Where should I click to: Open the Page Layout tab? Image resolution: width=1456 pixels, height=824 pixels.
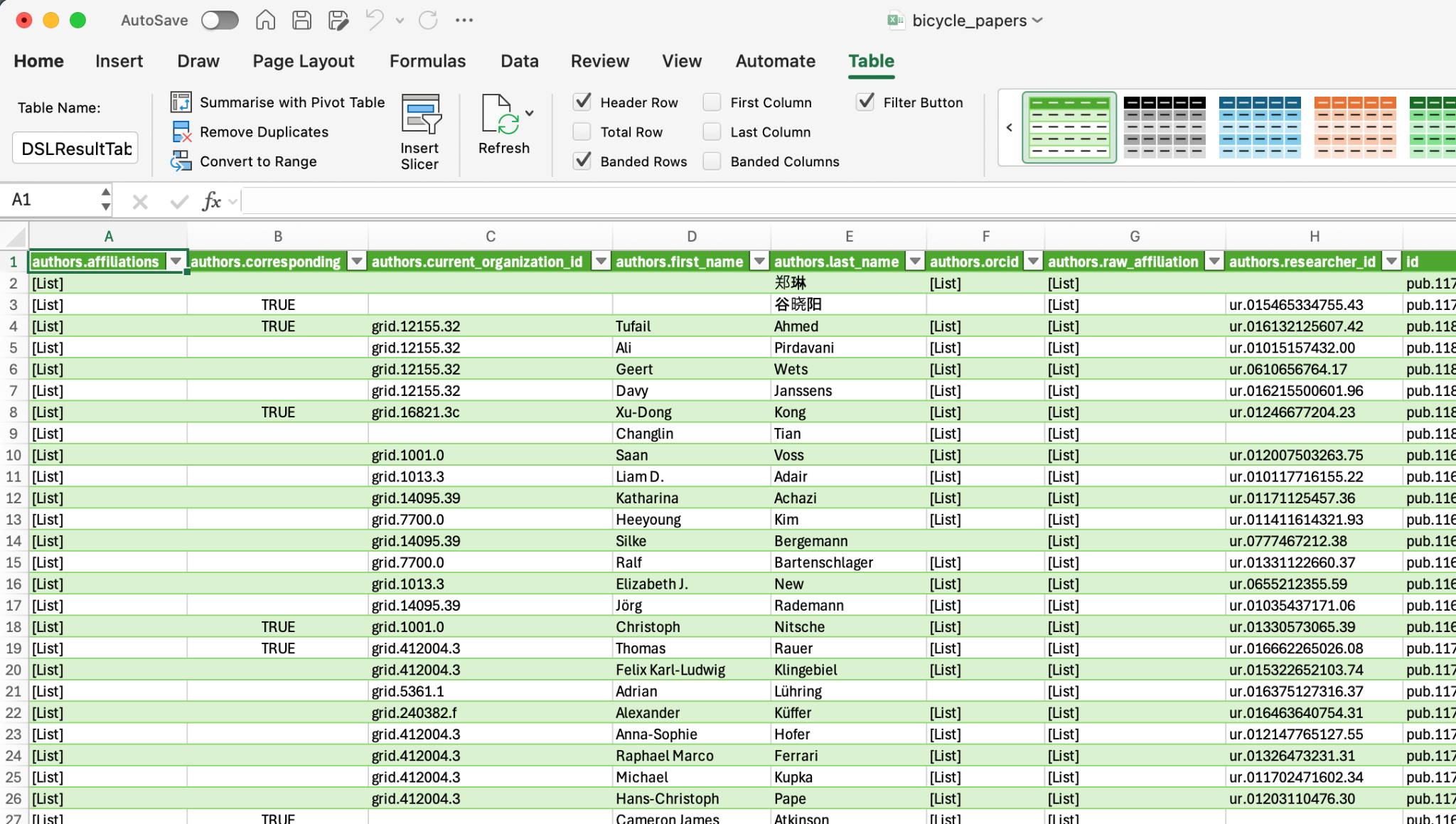(x=303, y=61)
